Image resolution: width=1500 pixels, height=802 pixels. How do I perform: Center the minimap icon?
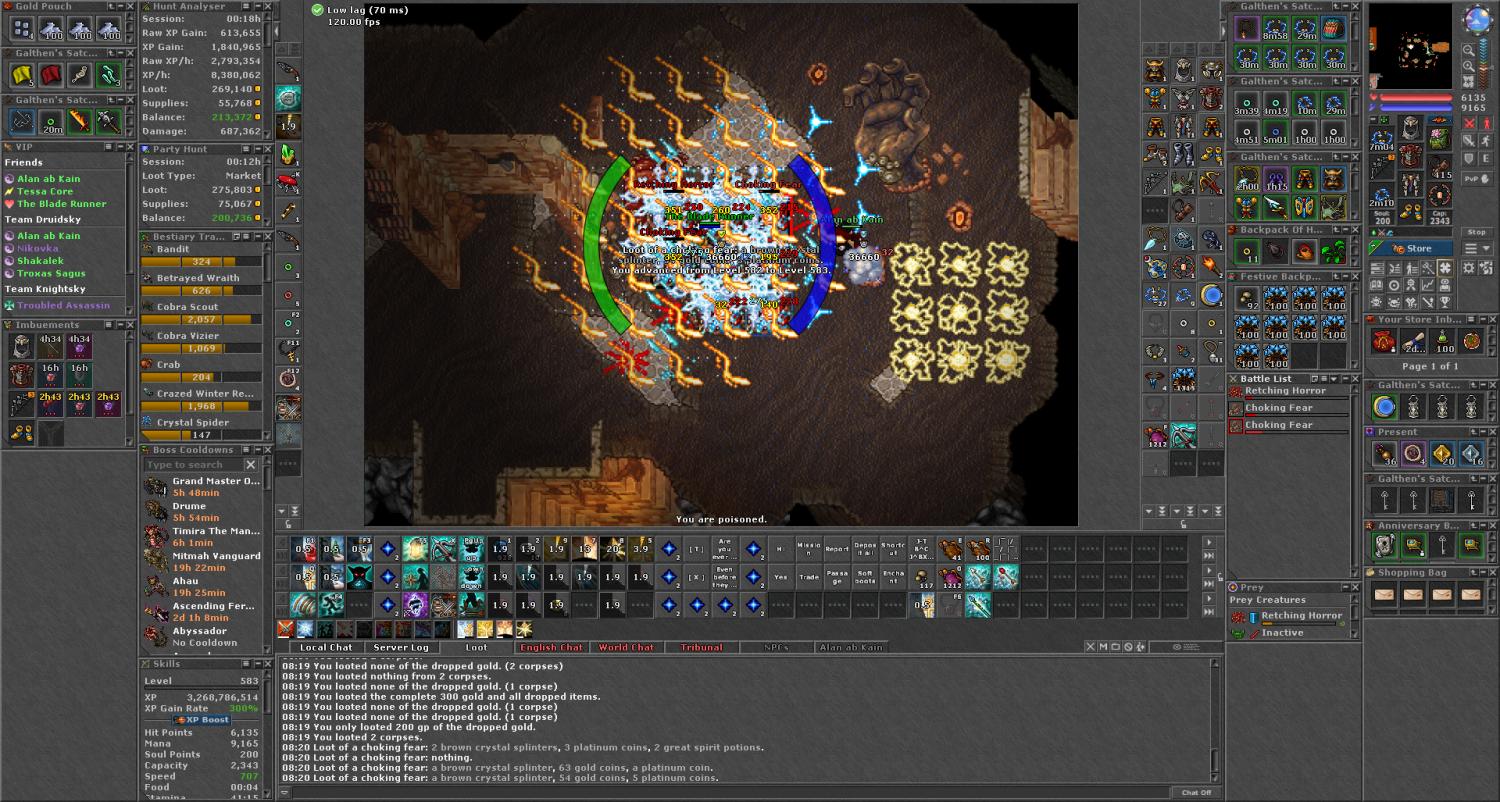[1469, 82]
